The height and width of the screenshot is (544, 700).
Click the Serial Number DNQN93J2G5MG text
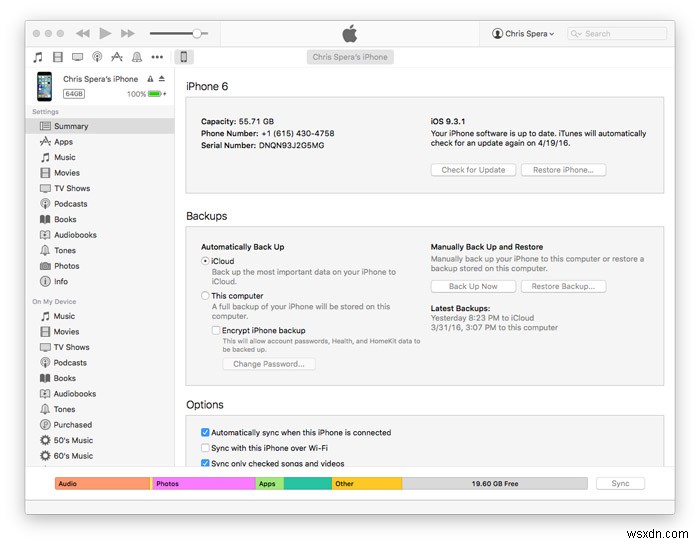[262, 145]
